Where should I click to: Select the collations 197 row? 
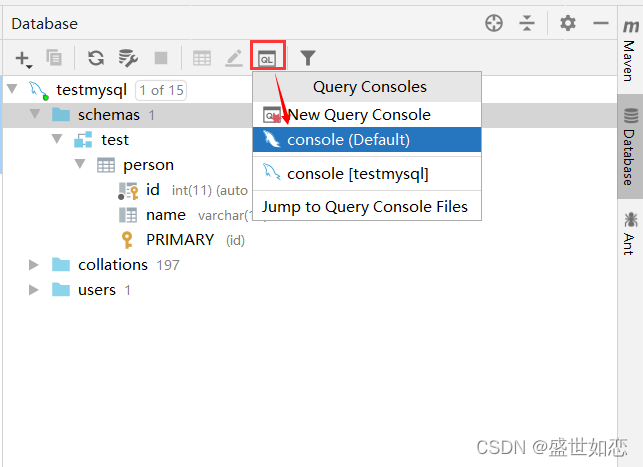click(310, 265)
